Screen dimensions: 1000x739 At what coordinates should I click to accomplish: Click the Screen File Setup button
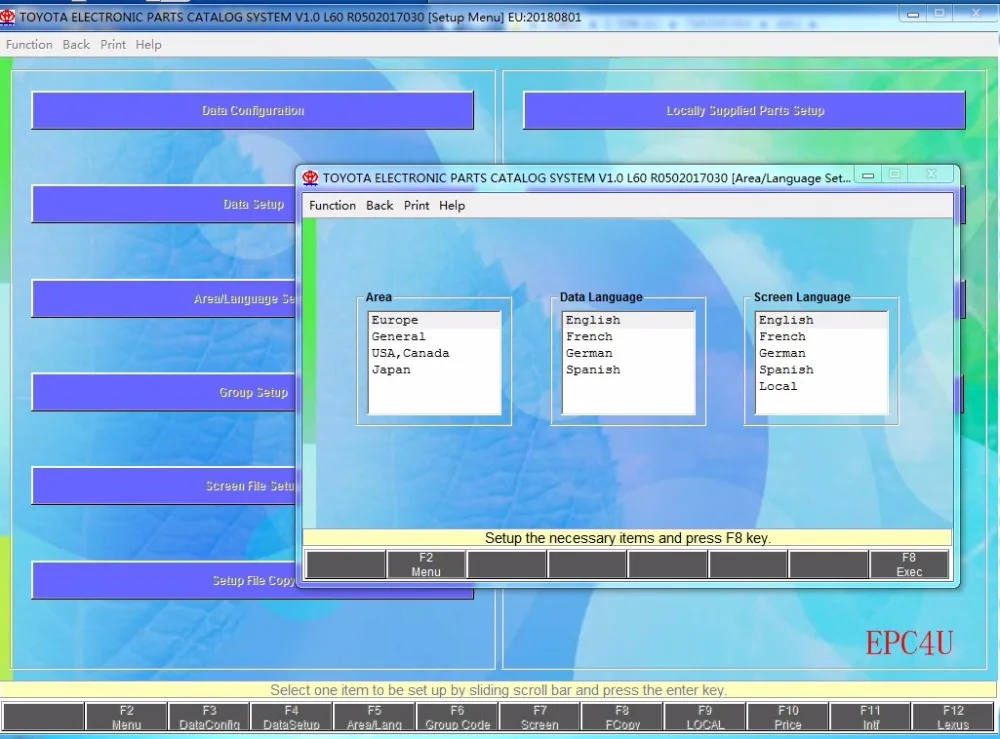point(164,486)
